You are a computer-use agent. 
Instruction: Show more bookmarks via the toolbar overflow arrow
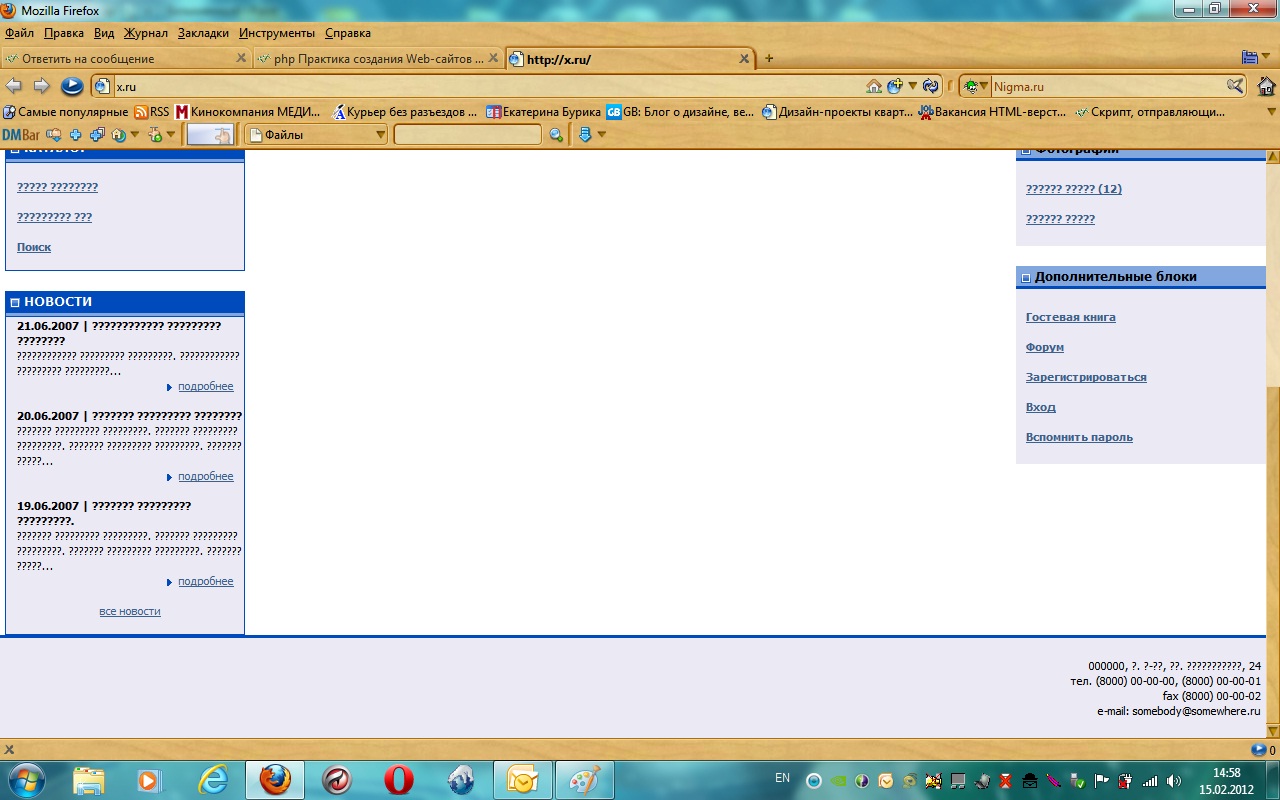(1272, 112)
